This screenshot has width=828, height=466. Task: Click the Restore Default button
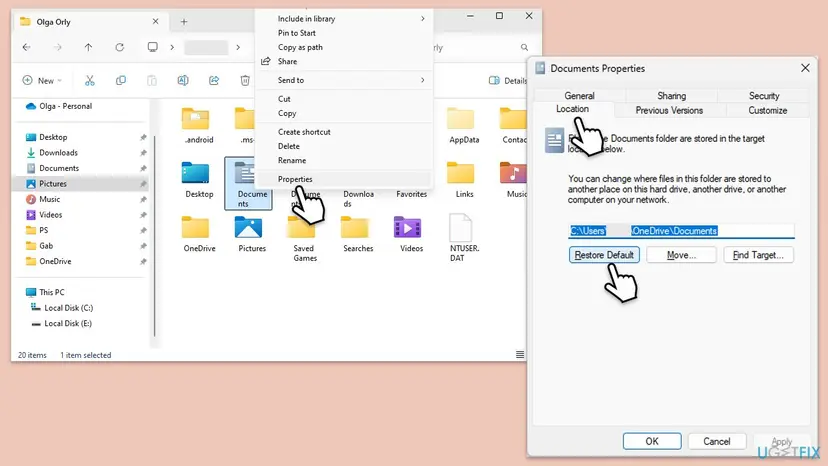coord(604,255)
